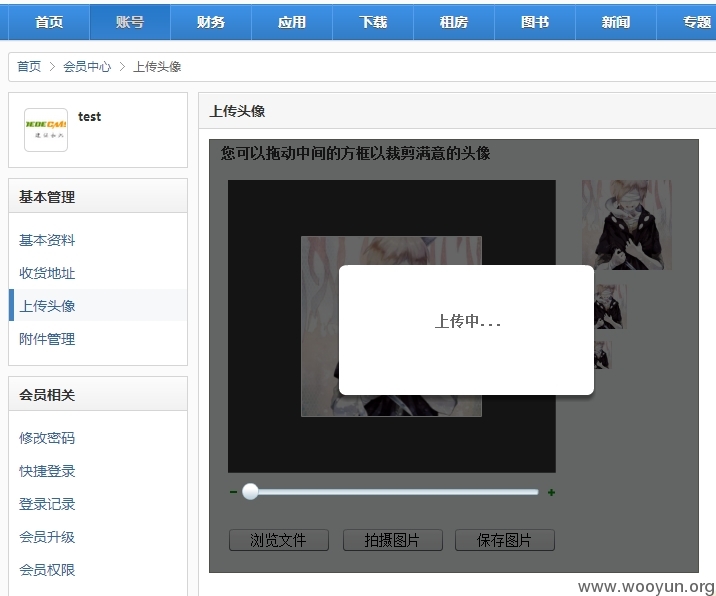The image size is (716, 596).
Task: Open 快捷登录 in sidebar
Action: pyautogui.click(x=47, y=471)
